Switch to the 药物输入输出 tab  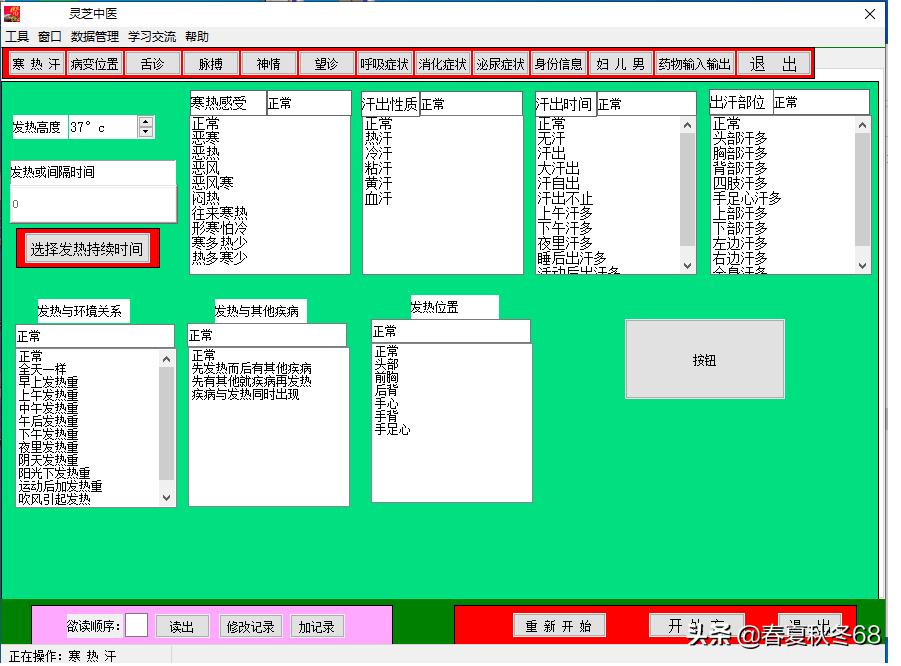(694, 62)
